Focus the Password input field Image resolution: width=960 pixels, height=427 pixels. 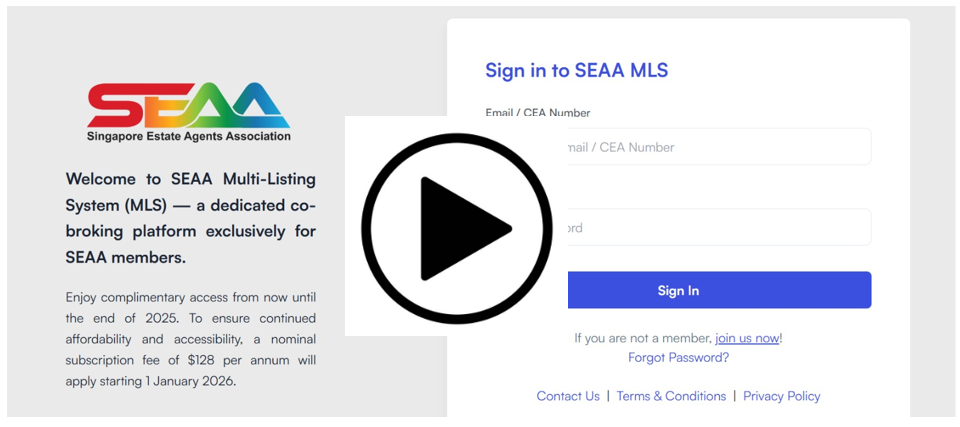(678, 227)
